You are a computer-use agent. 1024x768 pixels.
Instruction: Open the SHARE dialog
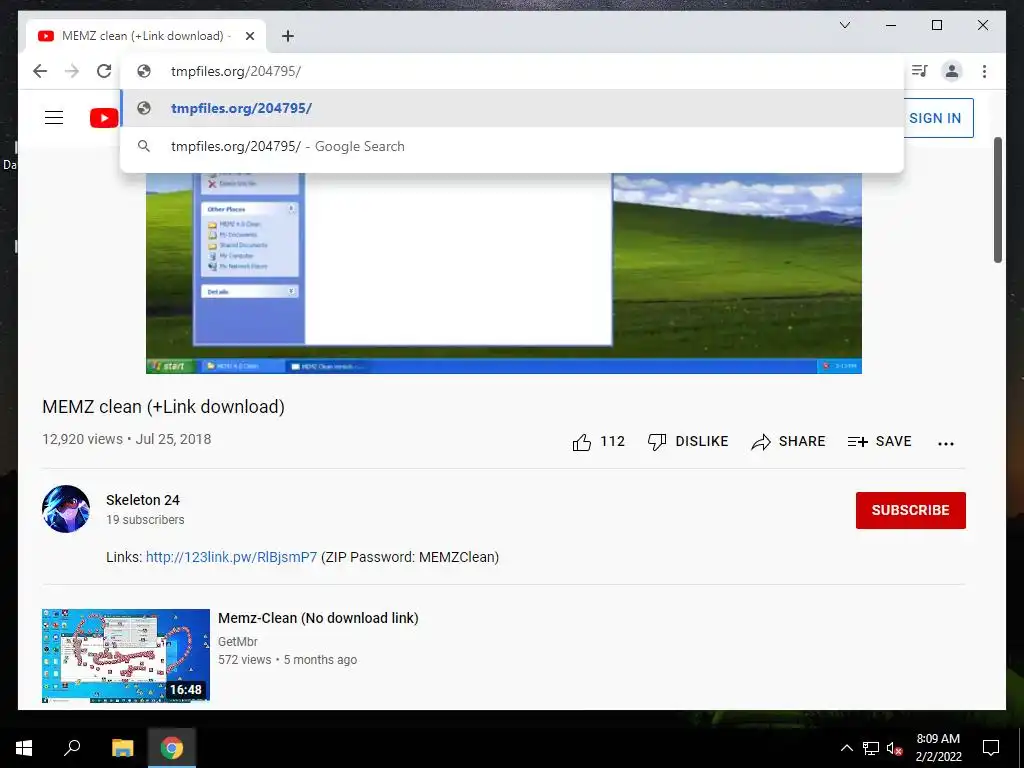788,441
